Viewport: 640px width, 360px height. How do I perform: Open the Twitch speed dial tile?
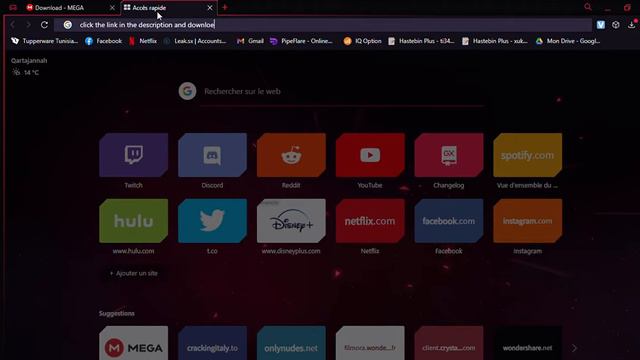(x=133, y=155)
